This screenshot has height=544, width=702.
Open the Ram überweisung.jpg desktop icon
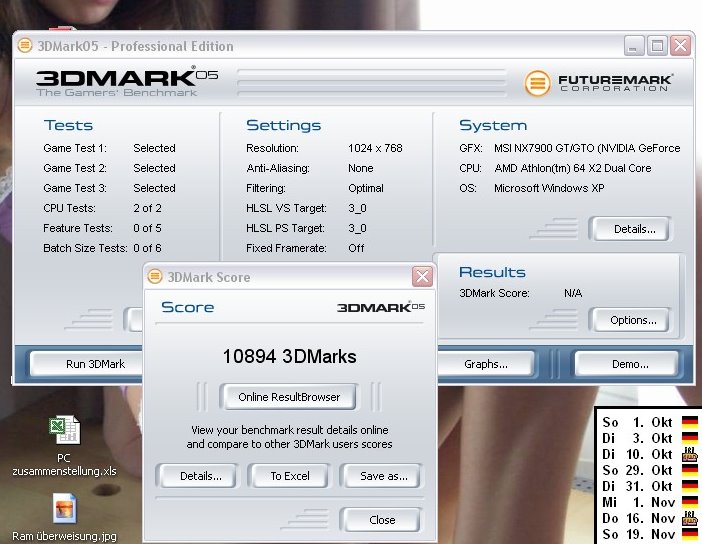point(64,517)
